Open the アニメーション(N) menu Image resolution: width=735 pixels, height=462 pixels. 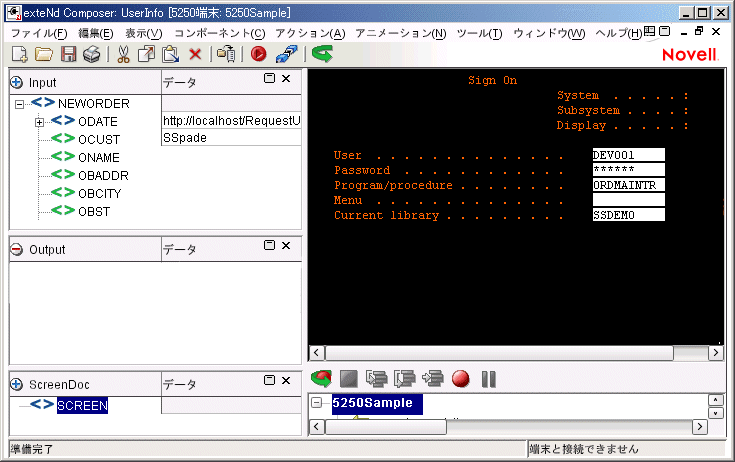400,33
